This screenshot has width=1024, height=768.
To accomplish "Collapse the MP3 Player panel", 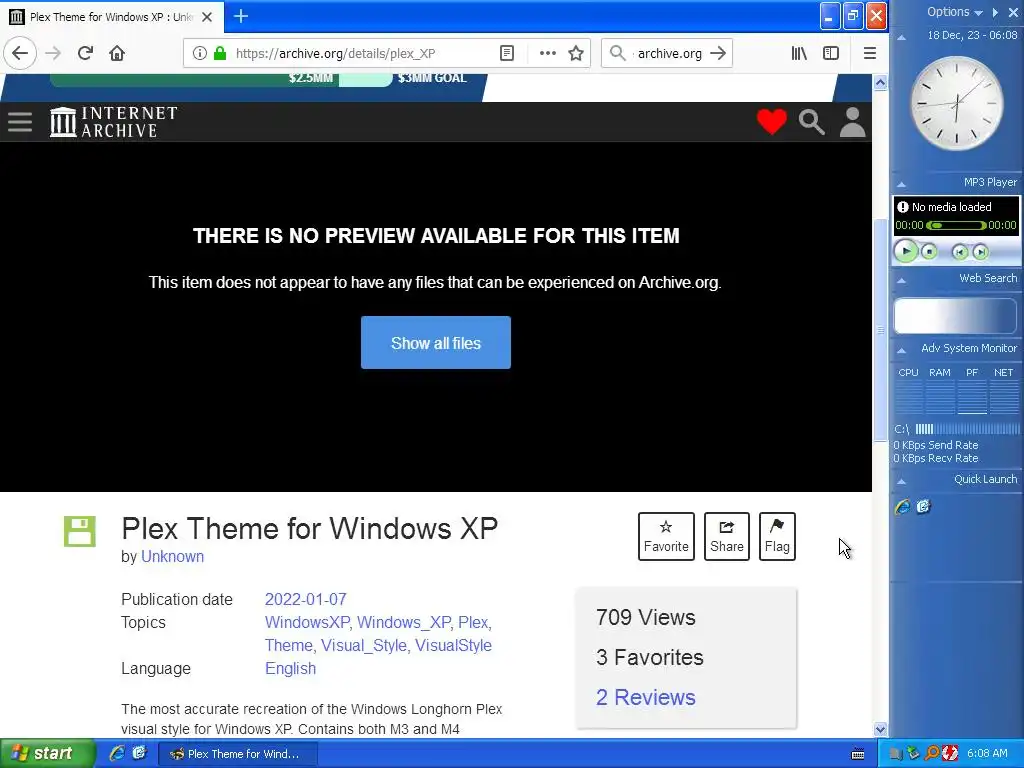I will pyautogui.click(x=901, y=184).
